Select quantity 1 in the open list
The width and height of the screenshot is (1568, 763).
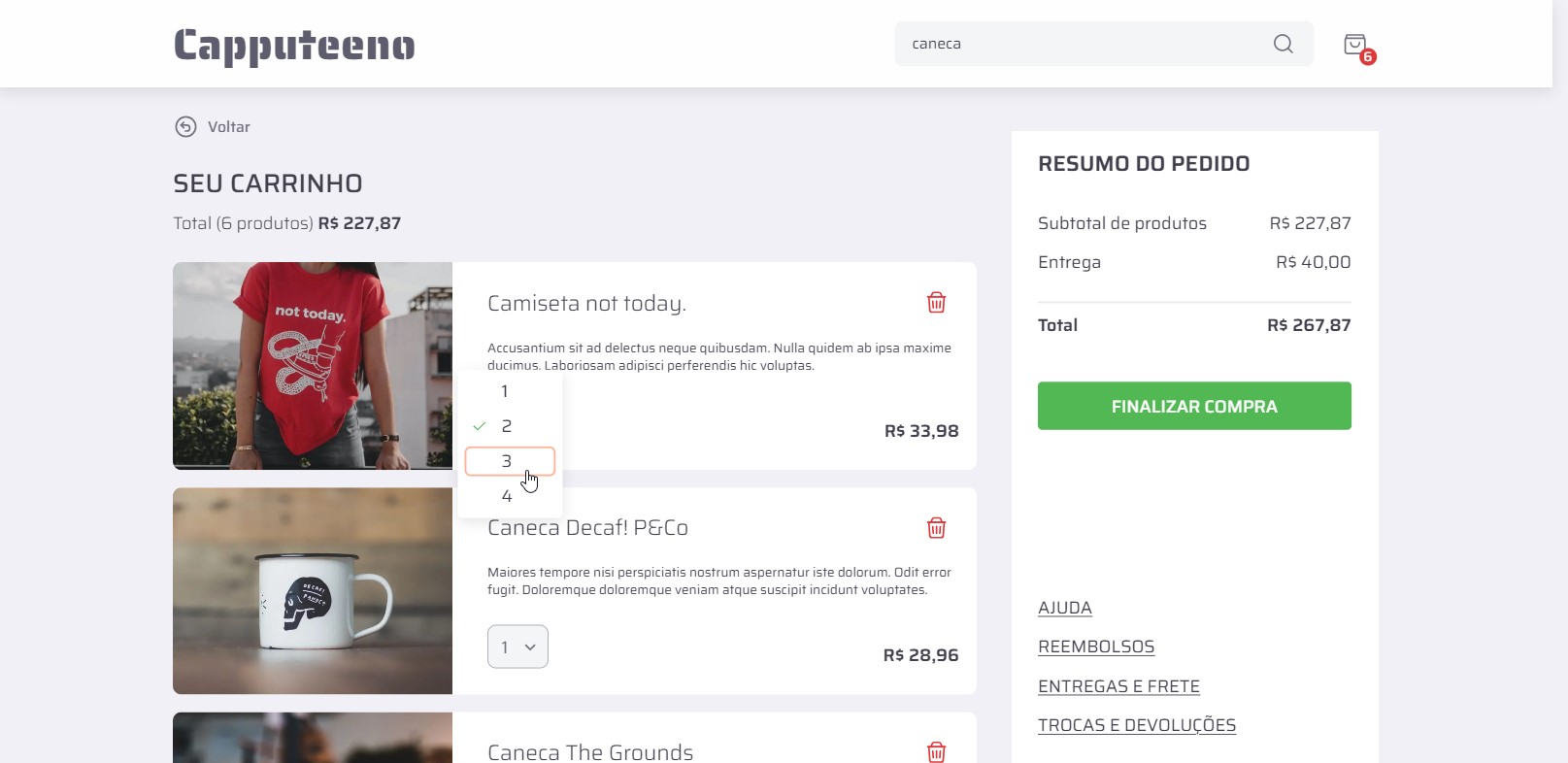(510, 391)
